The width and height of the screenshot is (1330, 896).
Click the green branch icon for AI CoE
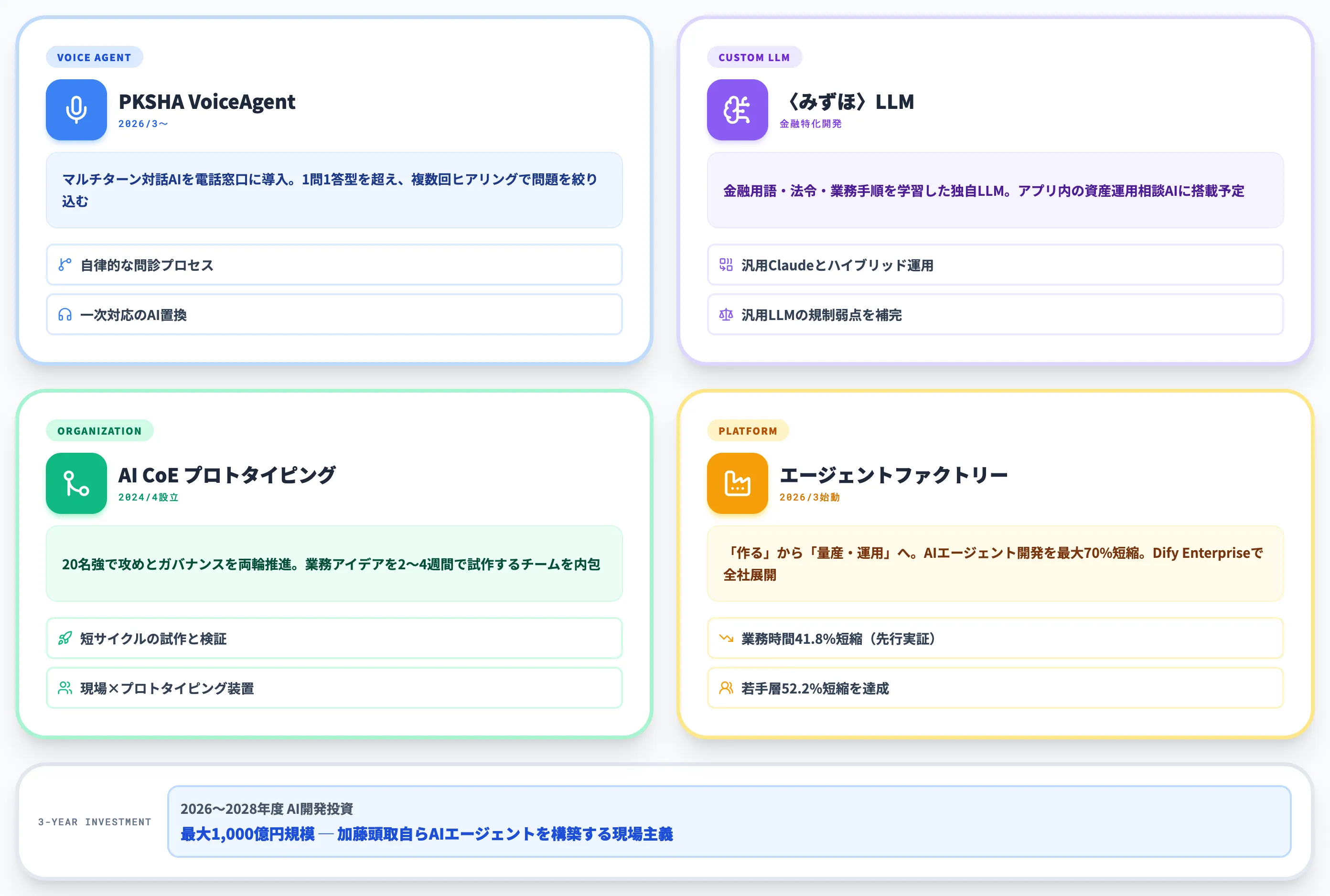point(76,483)
